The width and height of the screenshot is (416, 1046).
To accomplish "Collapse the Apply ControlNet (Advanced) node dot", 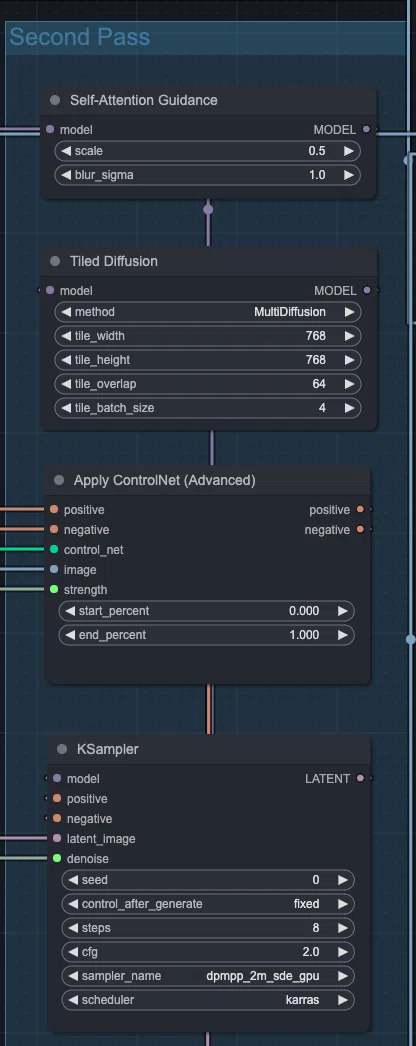I will click(x=59, y=480).
